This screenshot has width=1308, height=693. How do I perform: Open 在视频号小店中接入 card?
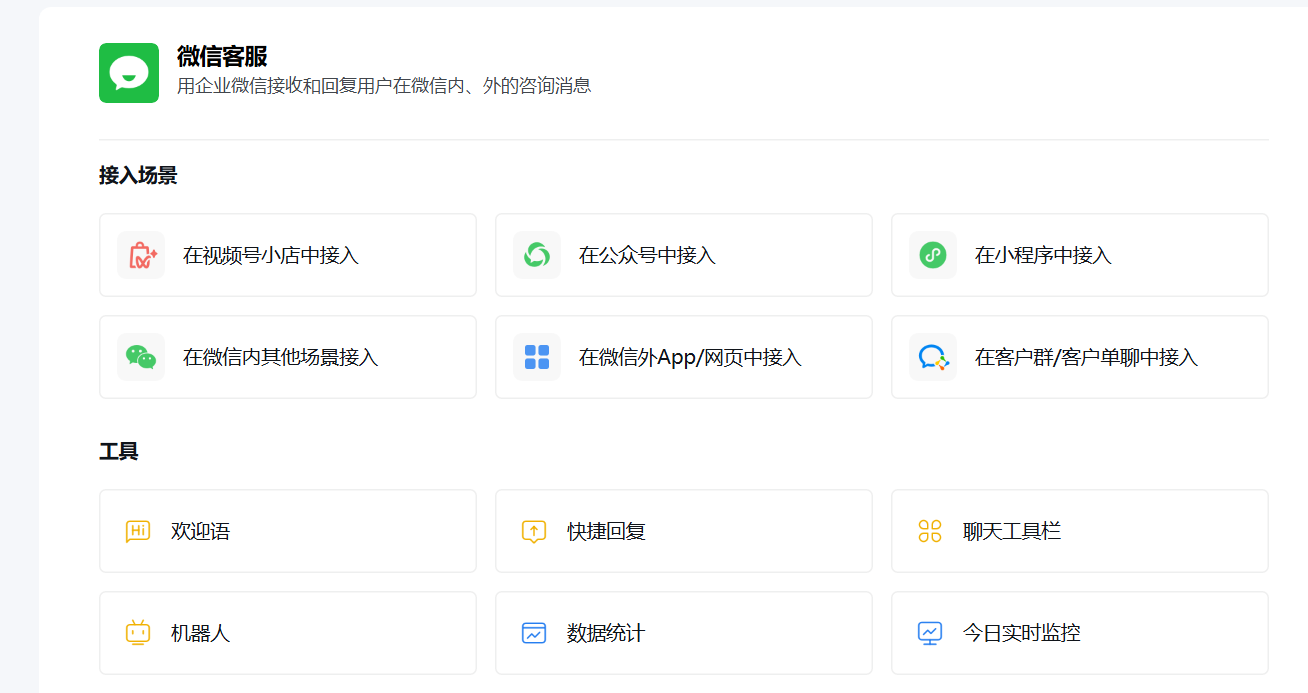coord(288,255)
